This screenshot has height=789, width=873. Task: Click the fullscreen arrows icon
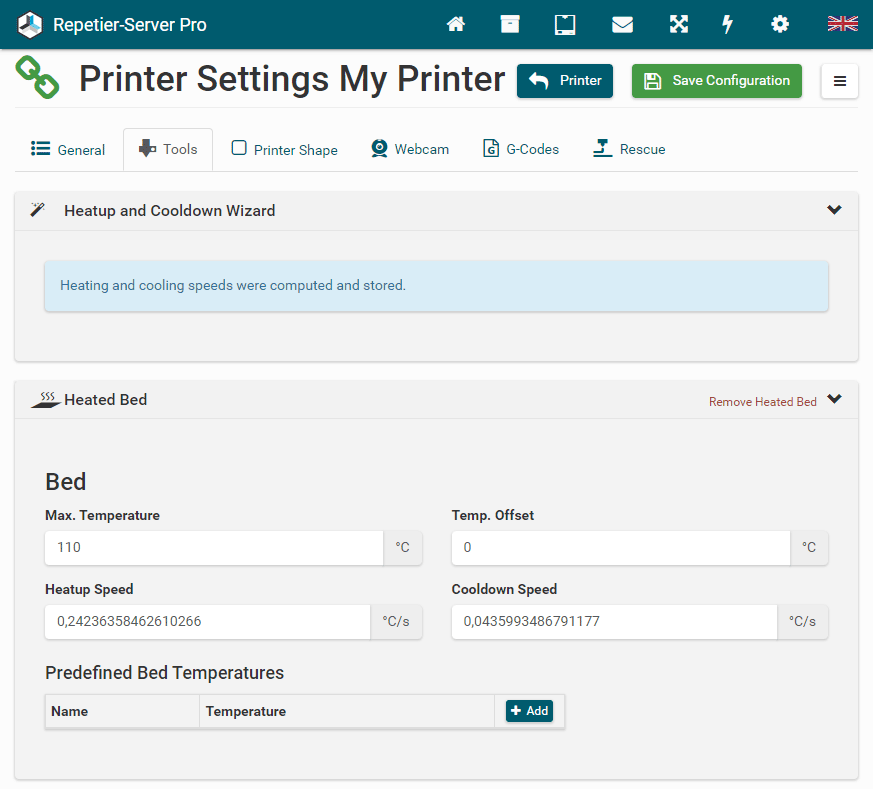[679, 24]
